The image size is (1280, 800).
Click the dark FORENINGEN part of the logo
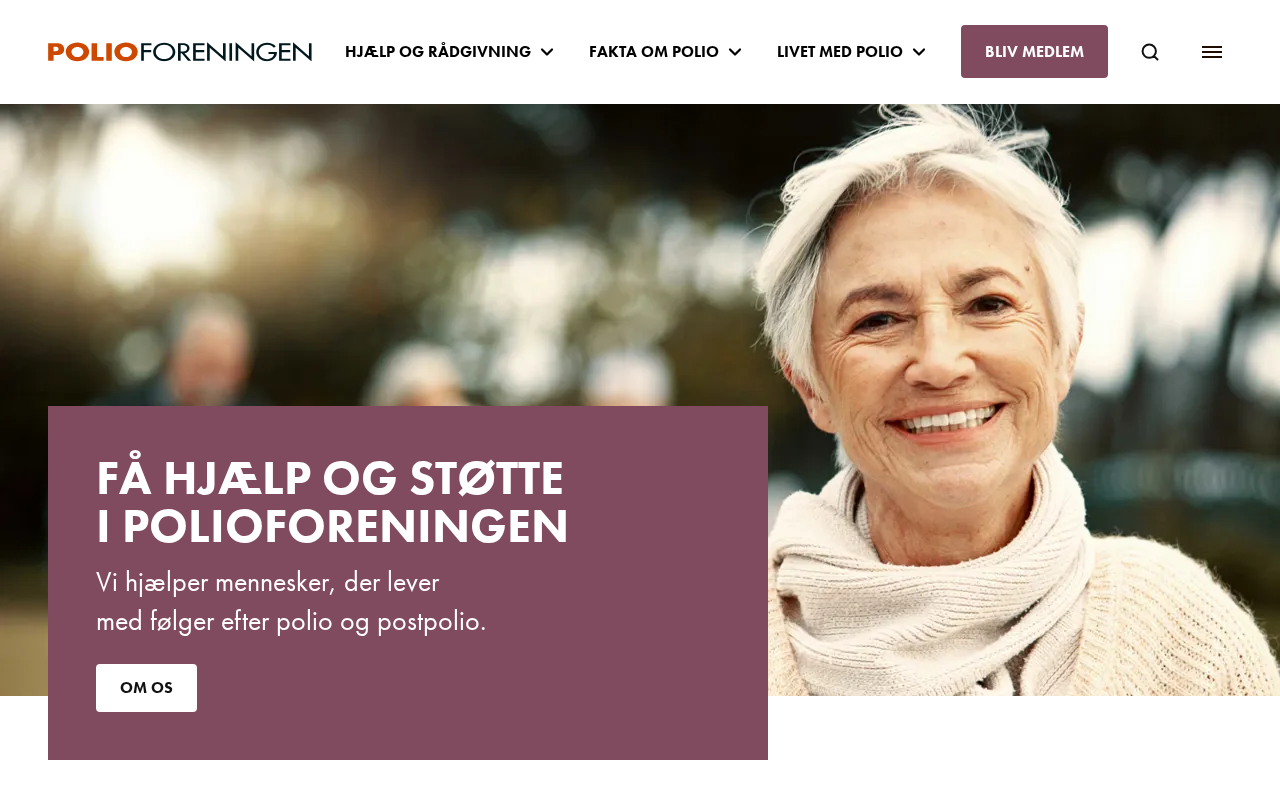[226, 52]
